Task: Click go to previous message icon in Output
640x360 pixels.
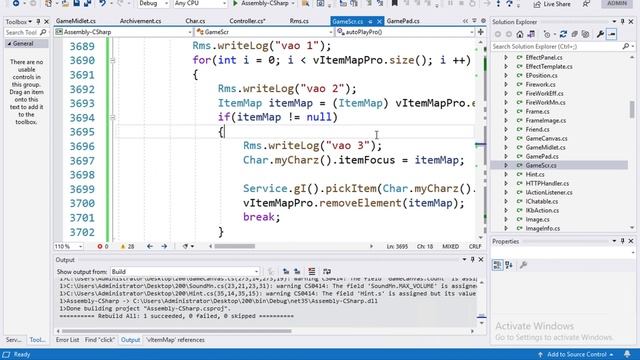Action: coord(286,271)
